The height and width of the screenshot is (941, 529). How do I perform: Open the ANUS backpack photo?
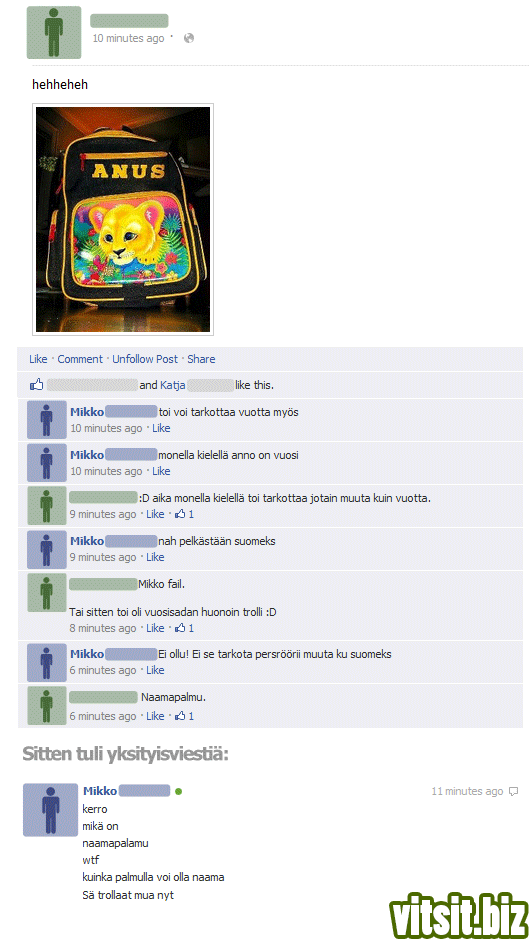(123, 219)
